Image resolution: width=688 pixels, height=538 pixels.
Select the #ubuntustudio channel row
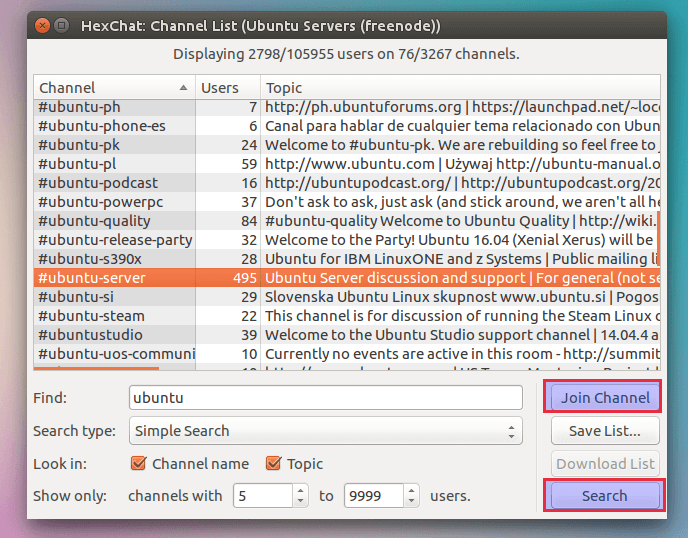[x=115, y=335]
